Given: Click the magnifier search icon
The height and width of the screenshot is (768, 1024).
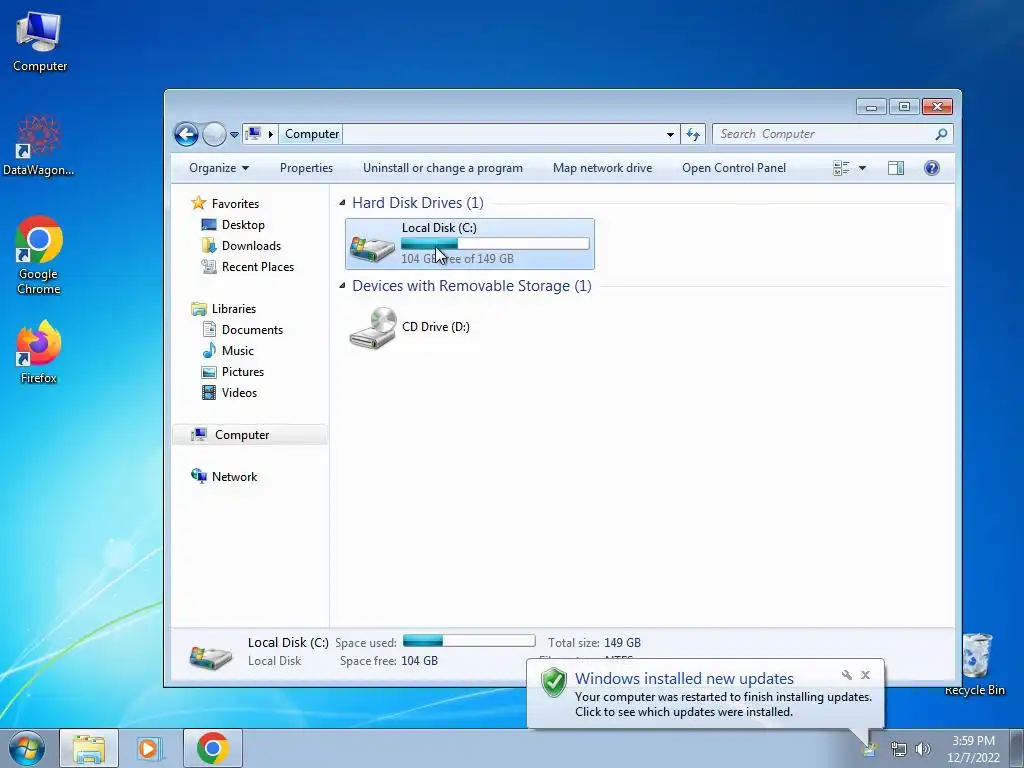Looking at the screenshot, I should (941, 134).
